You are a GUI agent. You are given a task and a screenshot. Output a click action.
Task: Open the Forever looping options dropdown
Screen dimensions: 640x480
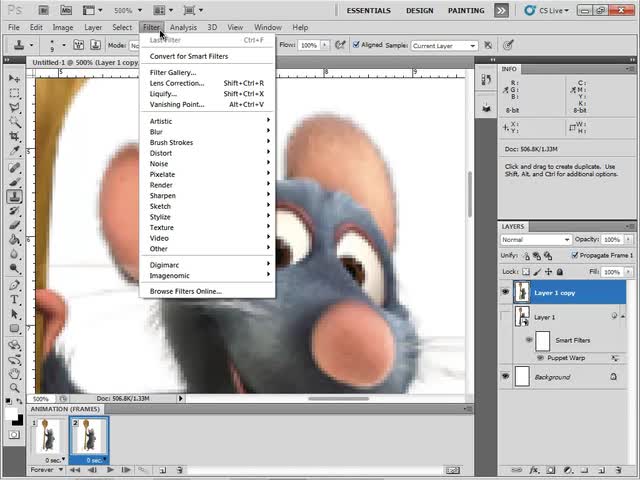[46, 470]
